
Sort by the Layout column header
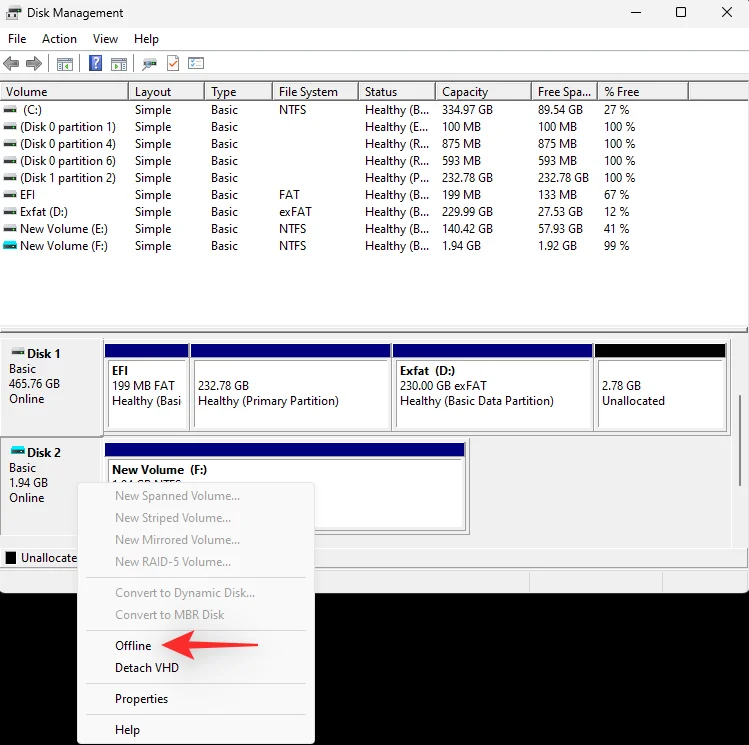click(166, 92)
